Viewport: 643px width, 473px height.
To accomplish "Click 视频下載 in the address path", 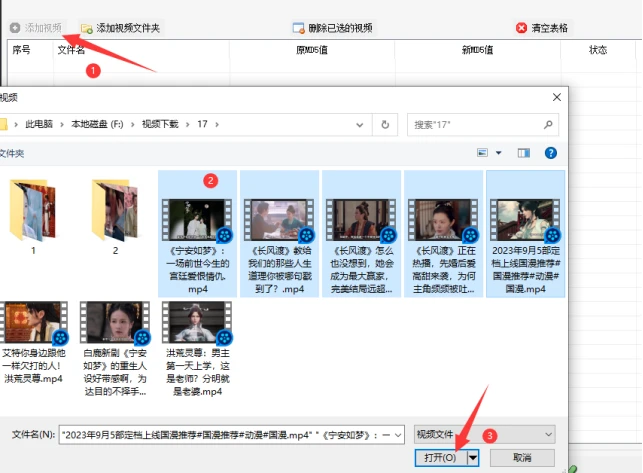I will pos(160,124).
